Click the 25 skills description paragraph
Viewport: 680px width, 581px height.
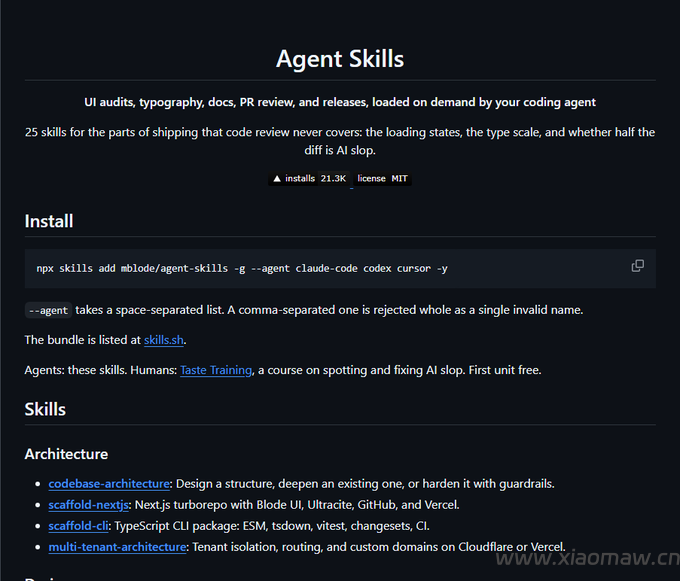point(340,141)
